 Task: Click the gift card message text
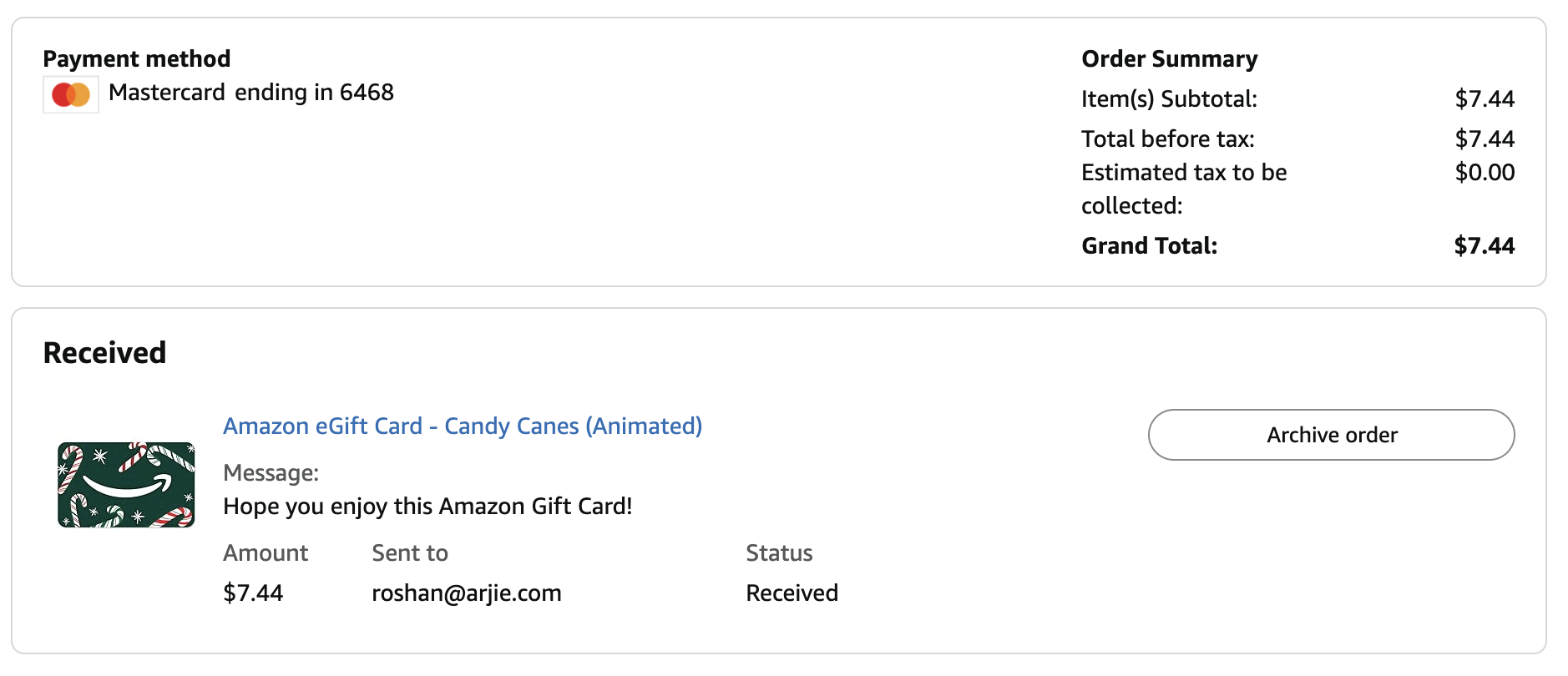[427, 507]
